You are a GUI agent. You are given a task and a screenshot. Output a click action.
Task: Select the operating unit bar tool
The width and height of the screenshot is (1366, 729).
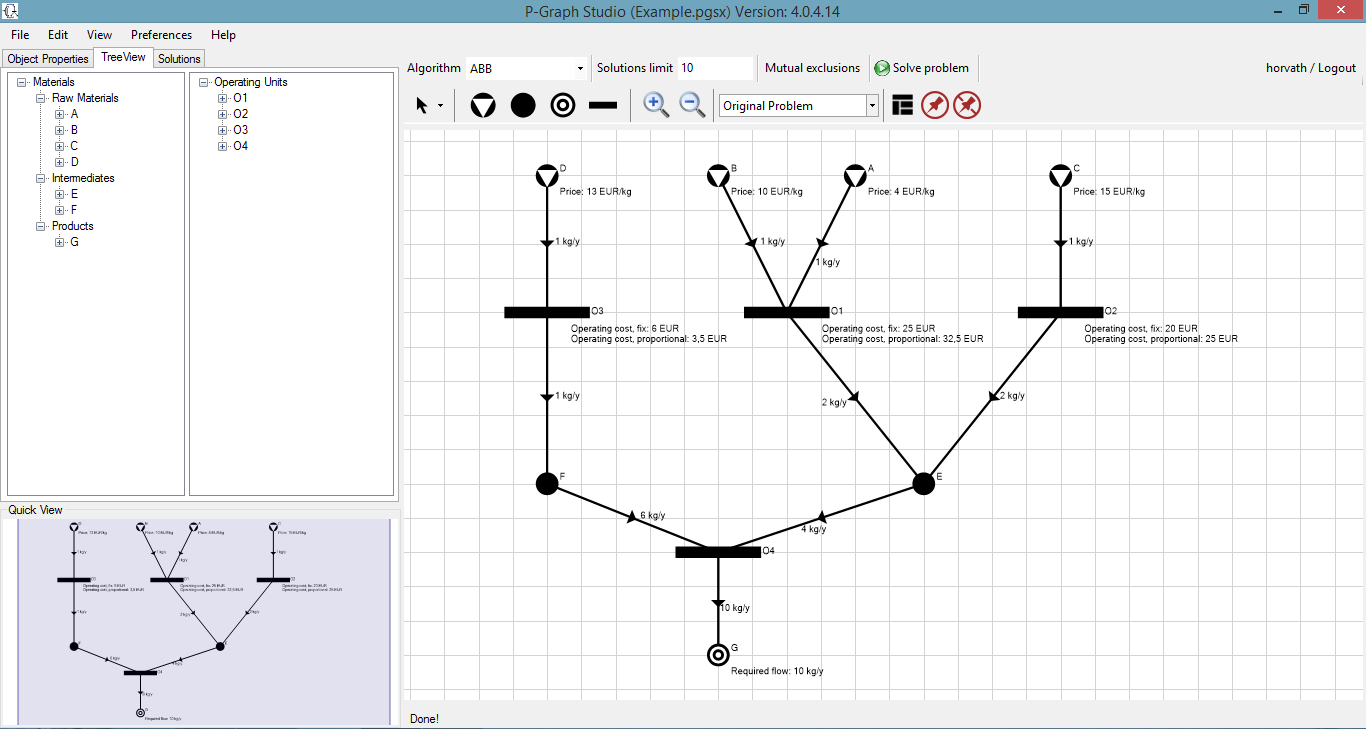pyautogui.click(x=603, y=105)
